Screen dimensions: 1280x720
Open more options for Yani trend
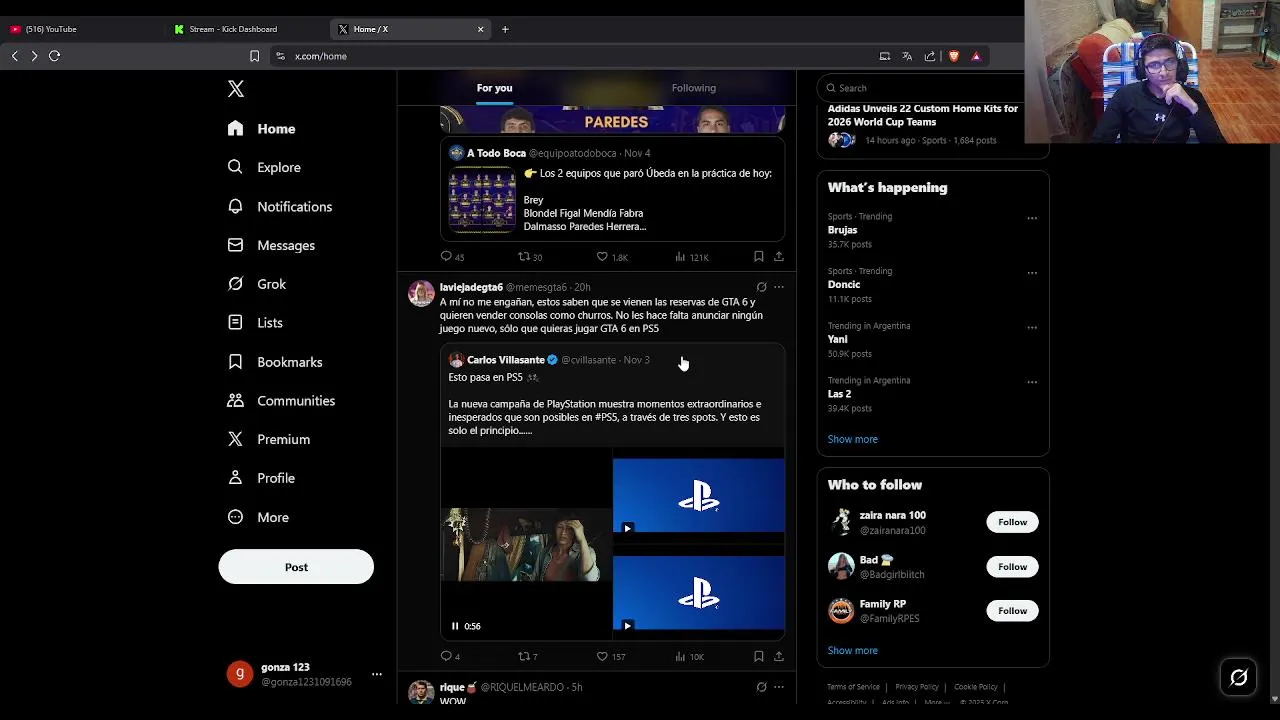[1032, 327]
